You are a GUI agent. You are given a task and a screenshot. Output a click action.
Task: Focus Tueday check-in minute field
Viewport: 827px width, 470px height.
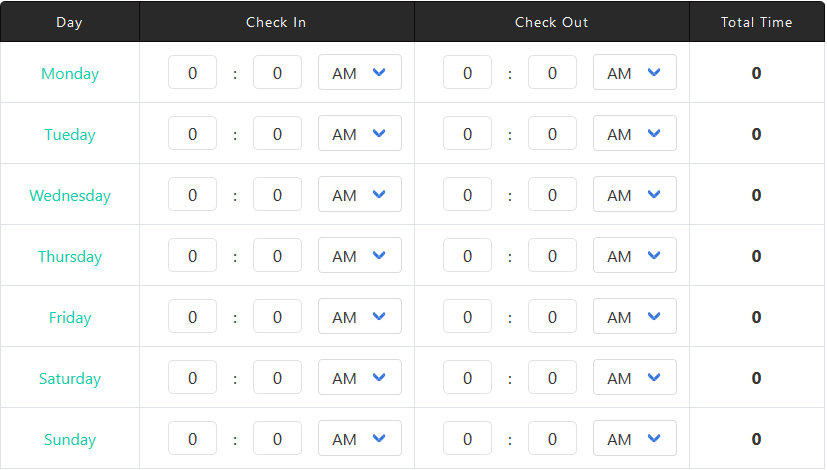tap(277, 133)
